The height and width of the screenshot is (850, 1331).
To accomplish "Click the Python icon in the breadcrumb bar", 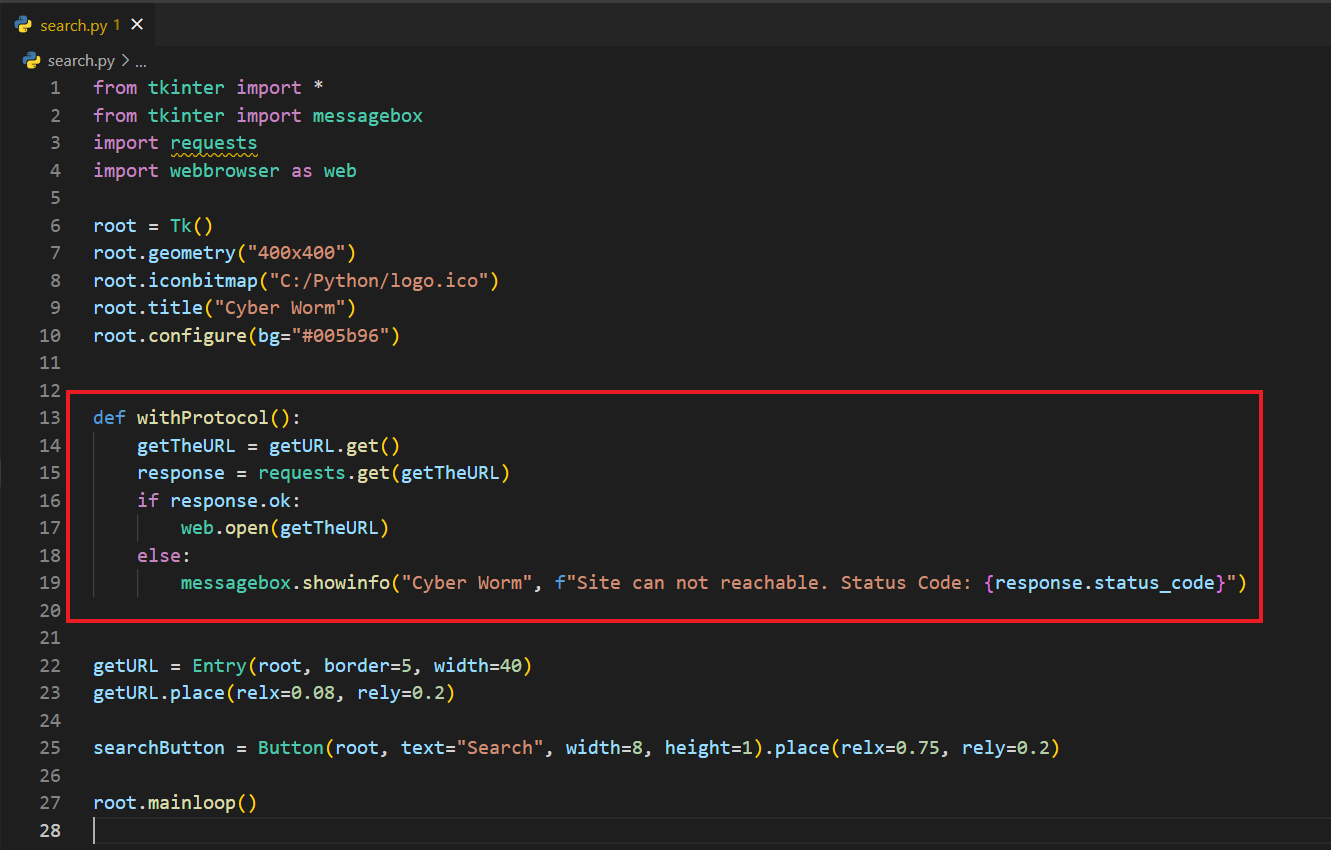I will pos(32,61).
